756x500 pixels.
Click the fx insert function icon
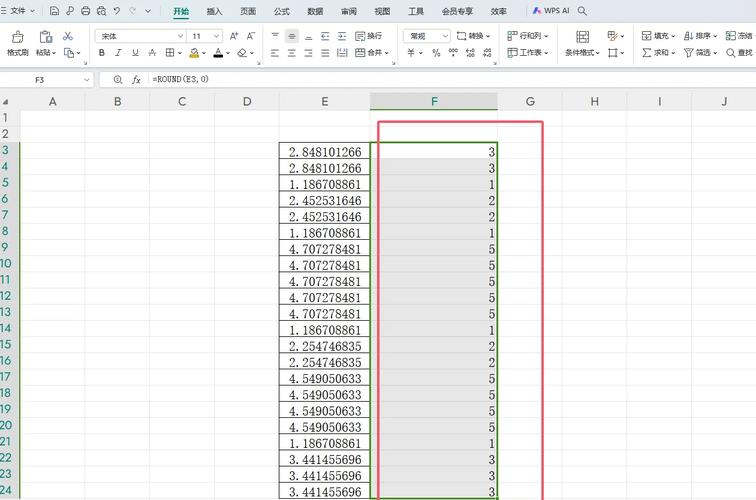136,80
